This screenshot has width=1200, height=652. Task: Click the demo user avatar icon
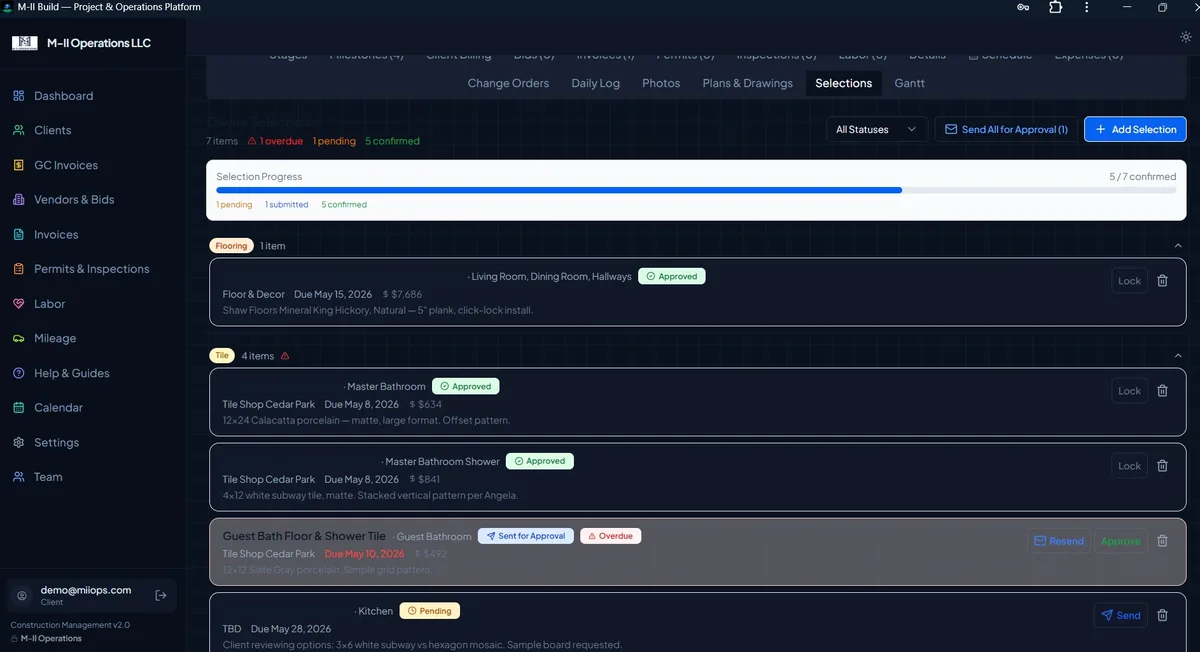click(22, 595)
